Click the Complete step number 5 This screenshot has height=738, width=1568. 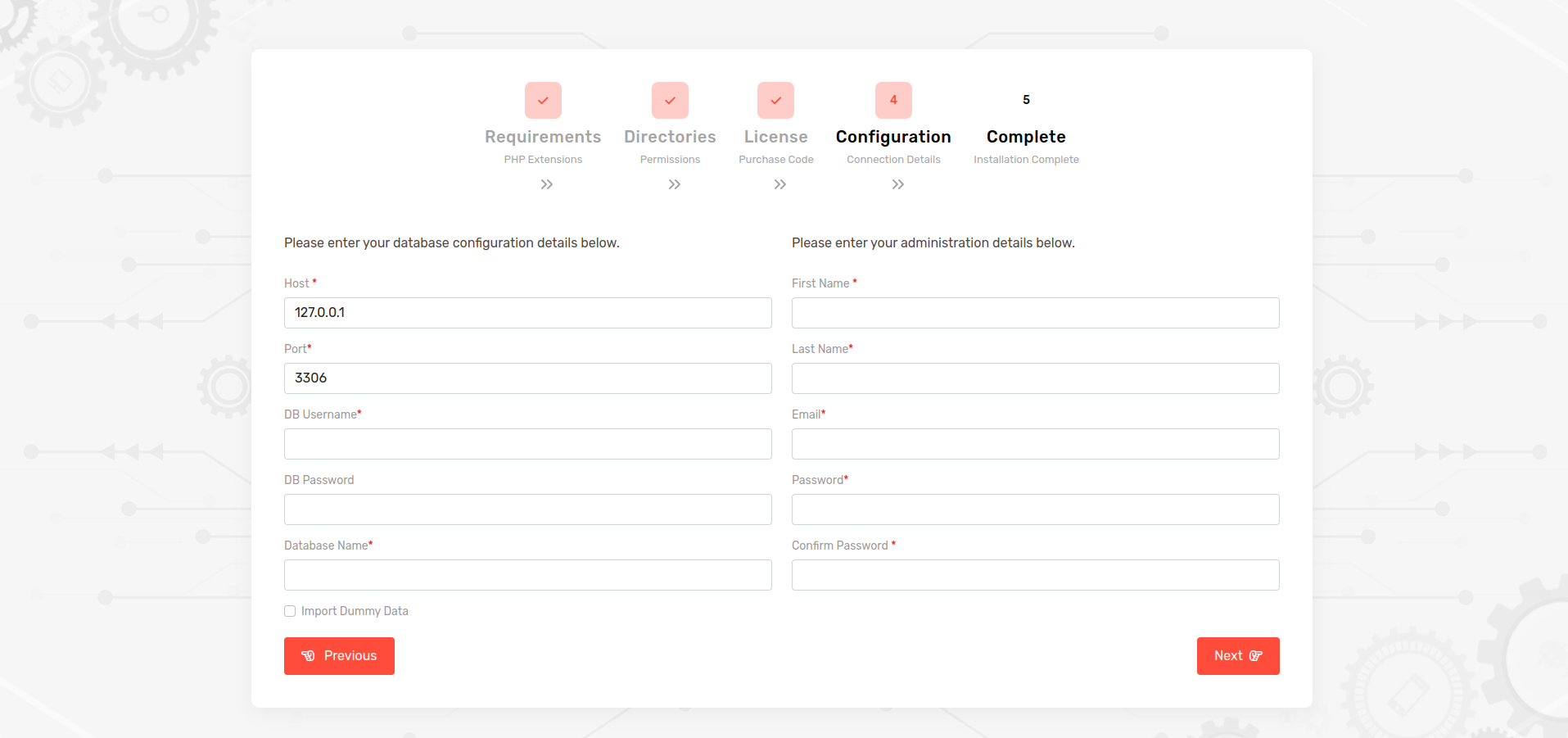pyautogui.click(x=1026, y=100)
